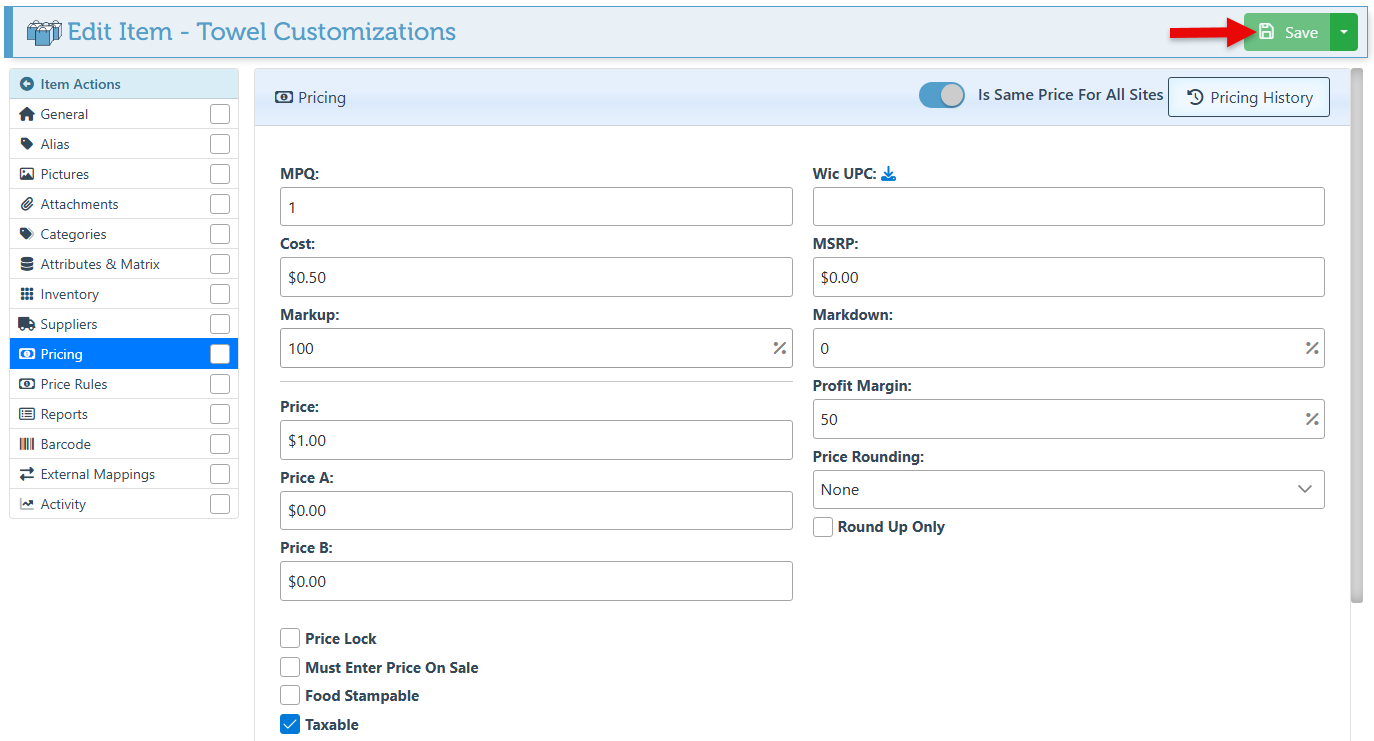
Task: Uncheck the Taxable checkbox
Action: pyautogui.click(x=290, y=725)
